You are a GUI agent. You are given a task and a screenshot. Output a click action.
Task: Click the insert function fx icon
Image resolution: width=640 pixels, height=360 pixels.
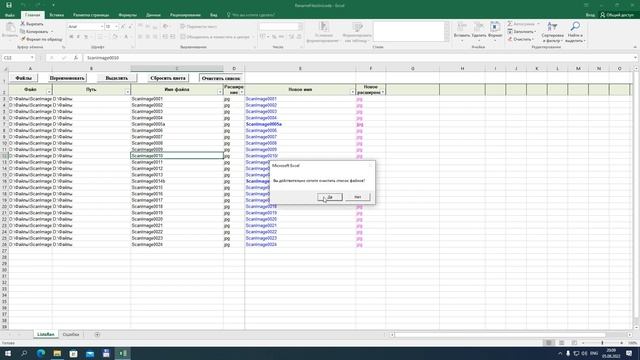(76, 58)
